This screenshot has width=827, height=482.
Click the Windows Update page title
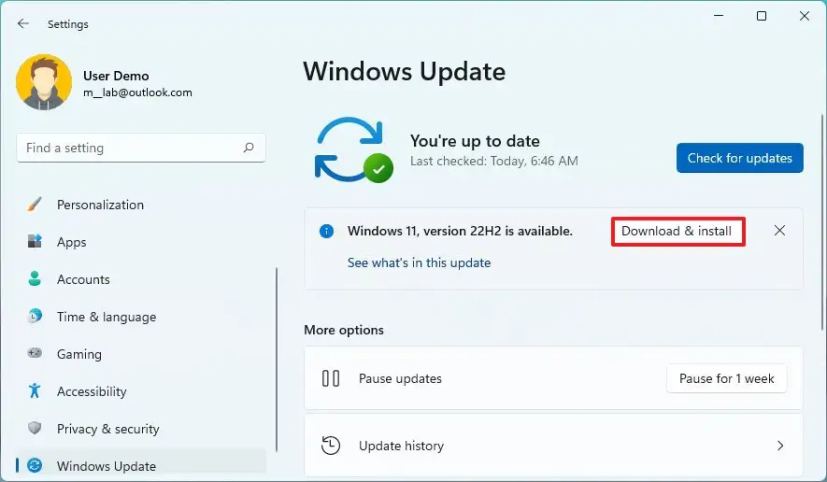pos(404,72)
